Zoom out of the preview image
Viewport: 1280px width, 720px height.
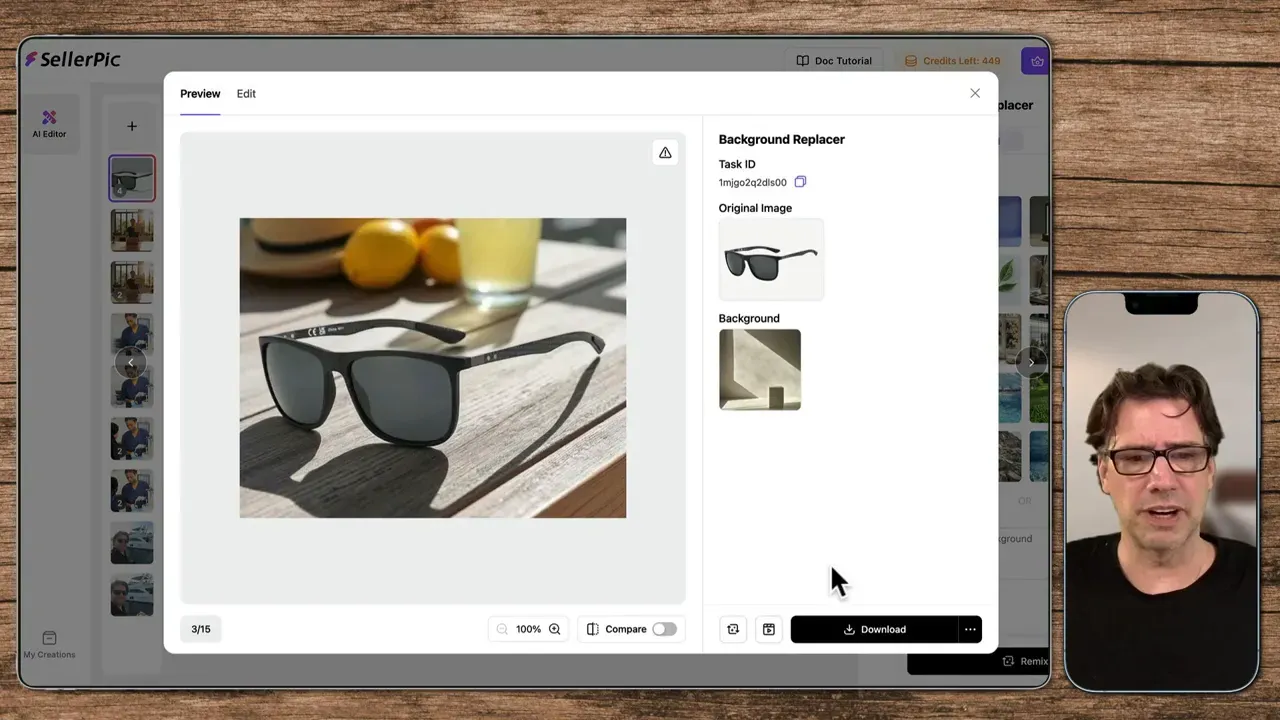[x=502, y=629]
